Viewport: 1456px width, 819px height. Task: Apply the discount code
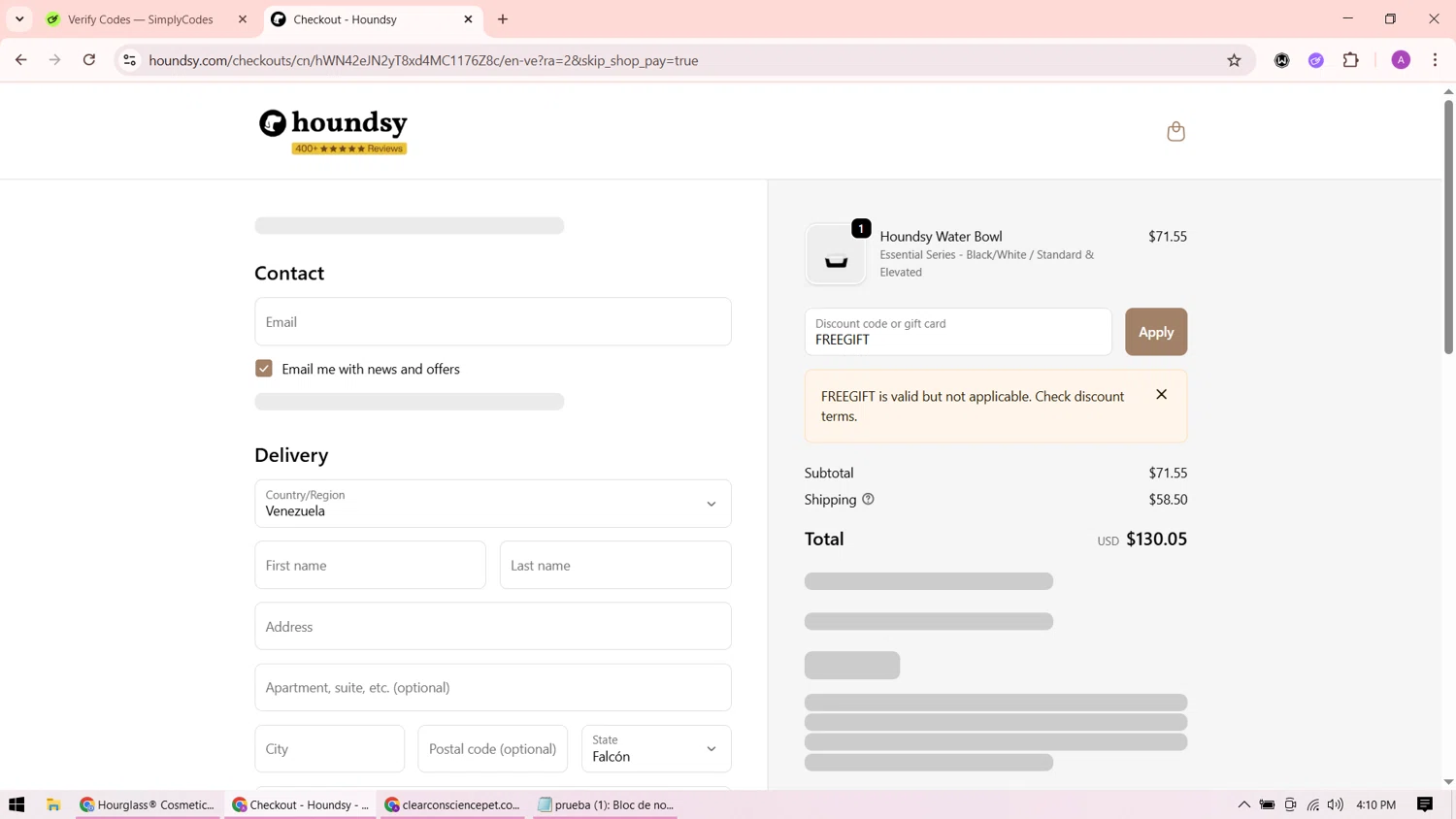[x=1156, y=332]
